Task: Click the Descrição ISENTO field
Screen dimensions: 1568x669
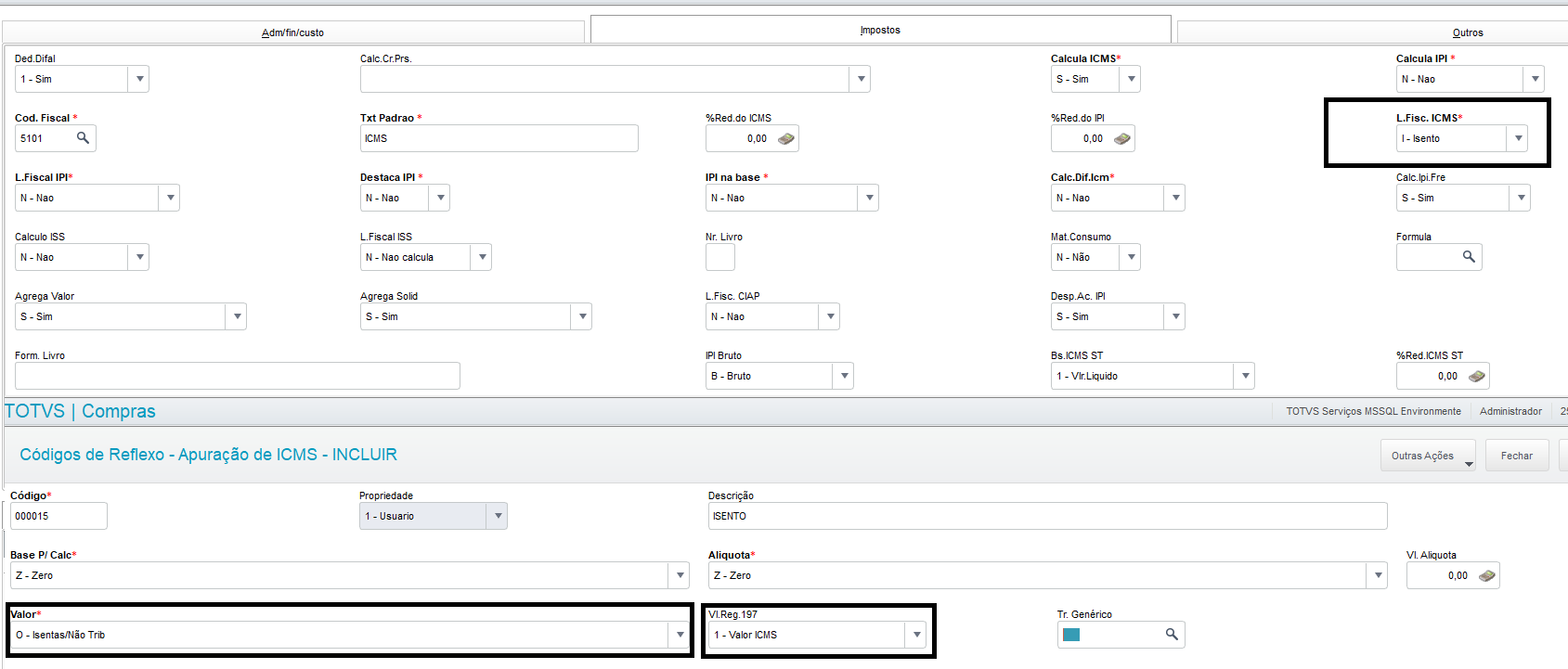Action: pos(1047,516)
